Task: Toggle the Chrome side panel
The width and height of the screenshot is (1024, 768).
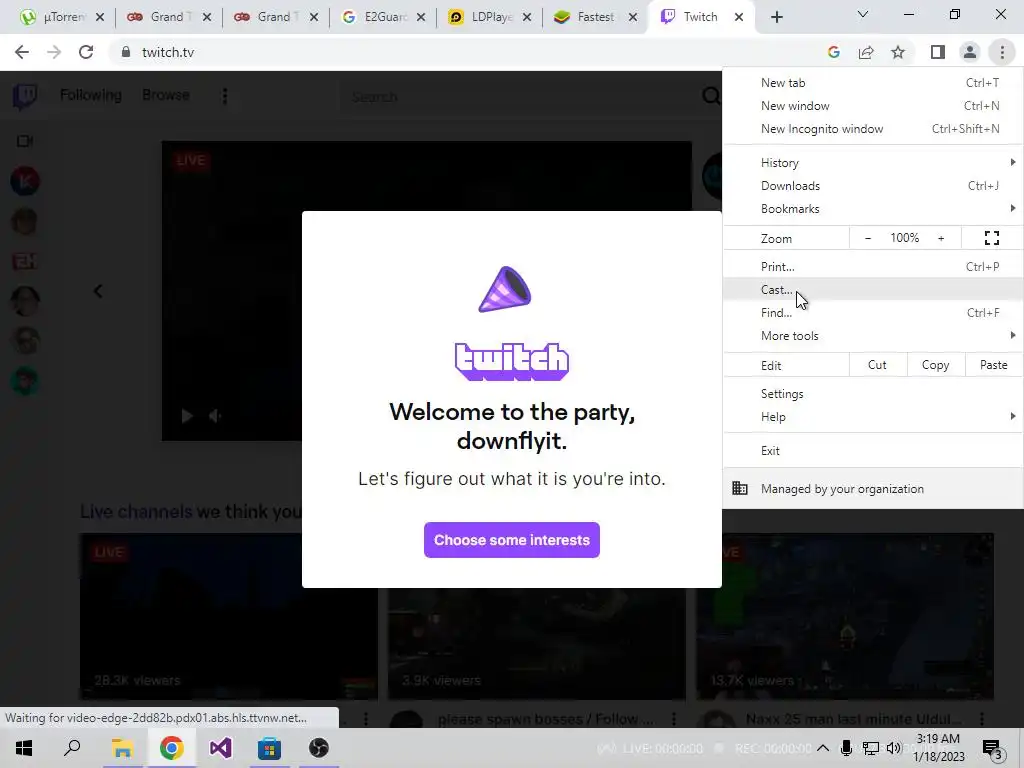Action: click(x=938, y=52)
